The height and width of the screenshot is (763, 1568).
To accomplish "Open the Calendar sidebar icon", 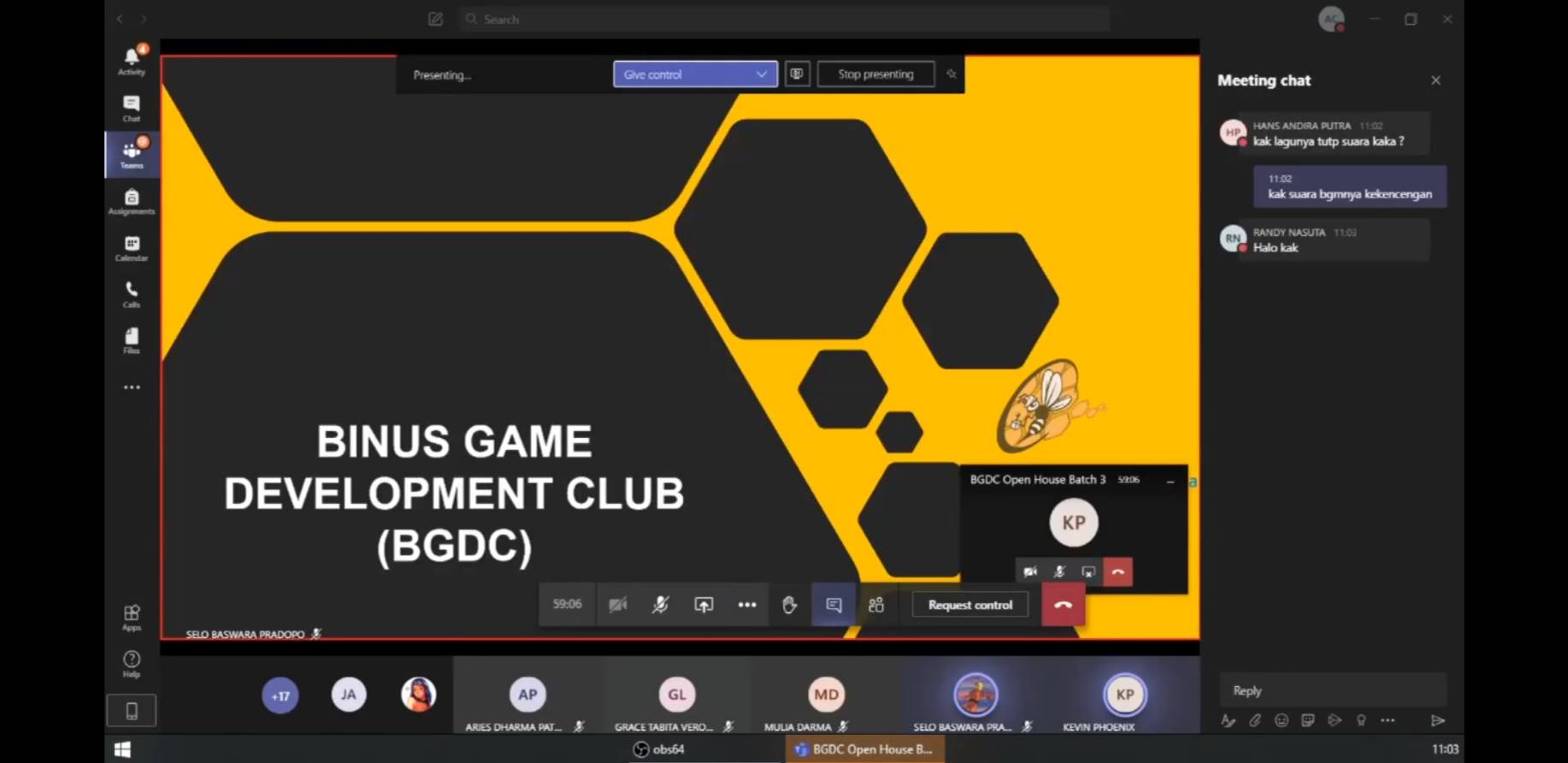I will coord(132,248).
